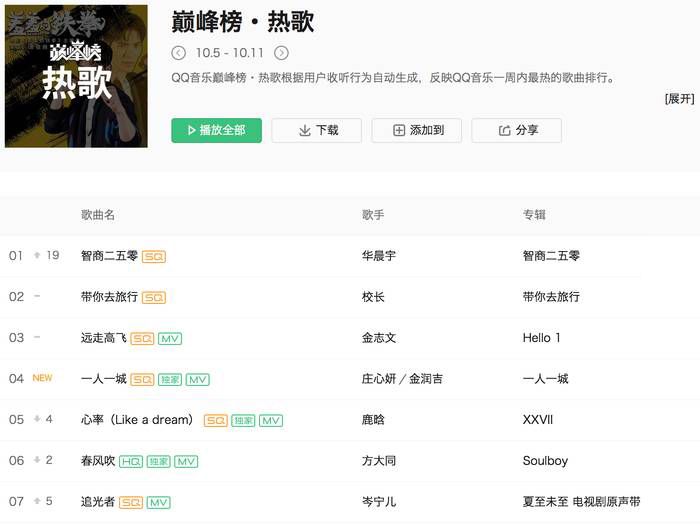Image resolution: width=700 pixels, height=525 pixels.
Task: Open artist 岑宁儿
Action: [x=379, y=502]
